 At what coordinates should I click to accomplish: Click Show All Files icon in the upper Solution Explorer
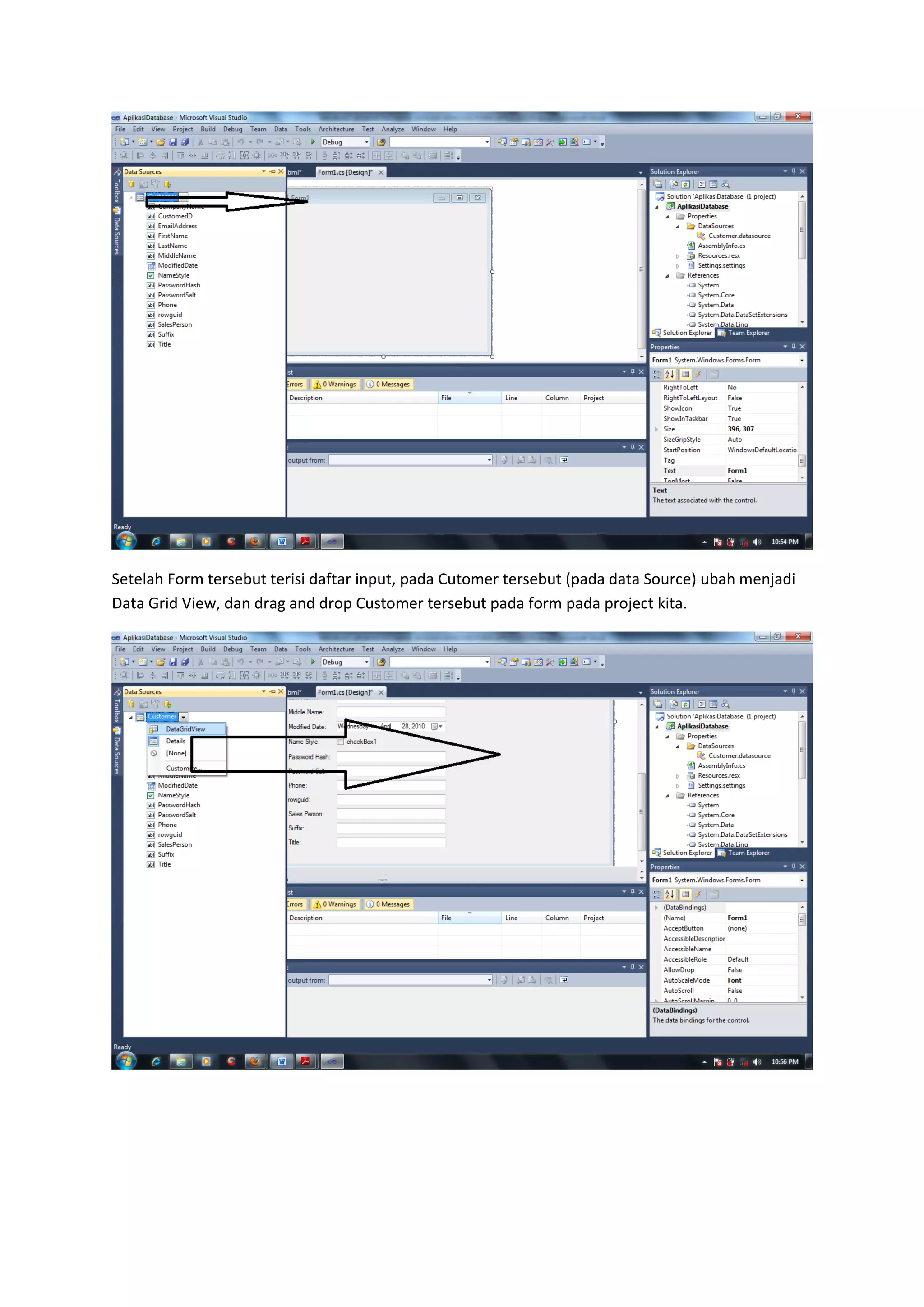[674, 184]
